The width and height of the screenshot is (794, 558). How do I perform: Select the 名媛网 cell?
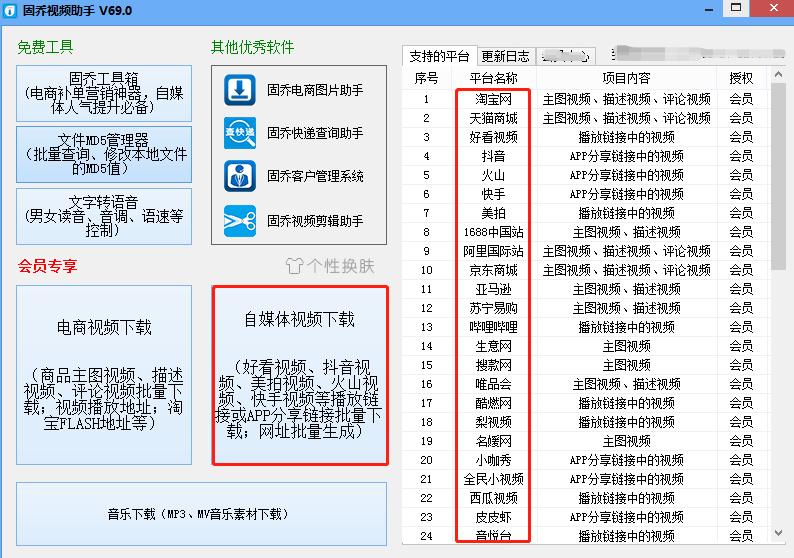[493, 441]
